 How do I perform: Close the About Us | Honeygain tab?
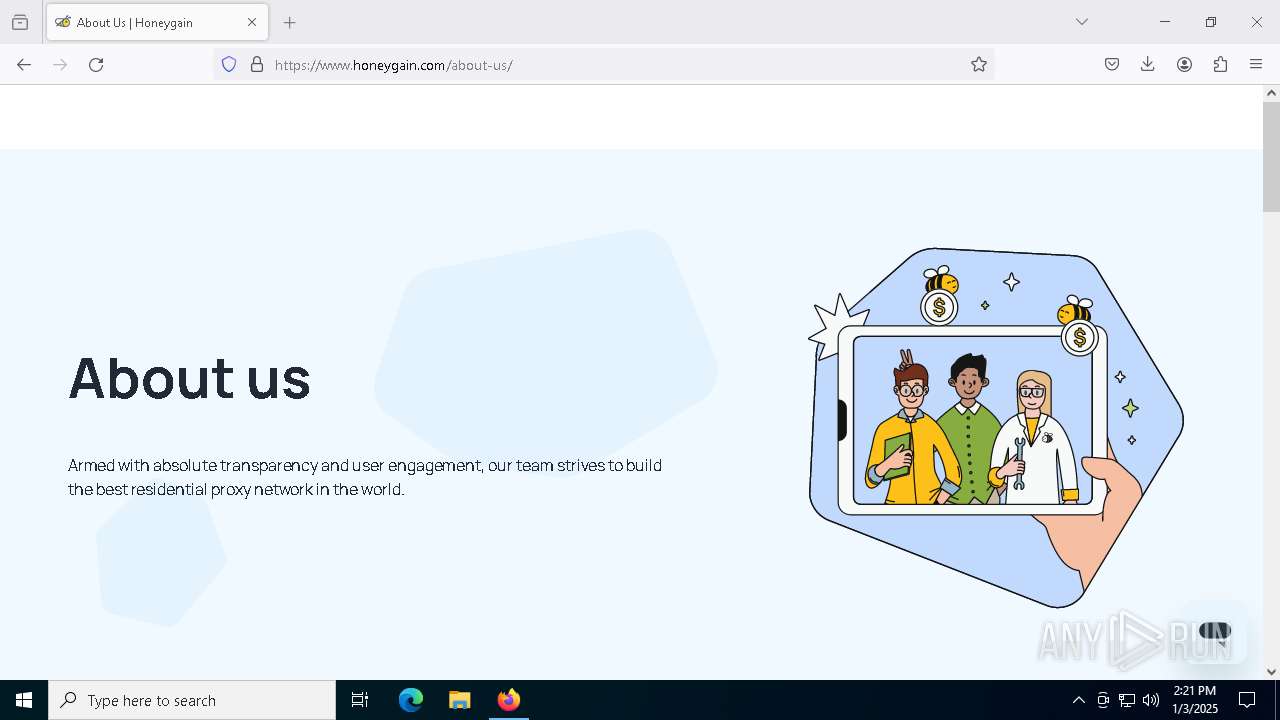[252, 22]
